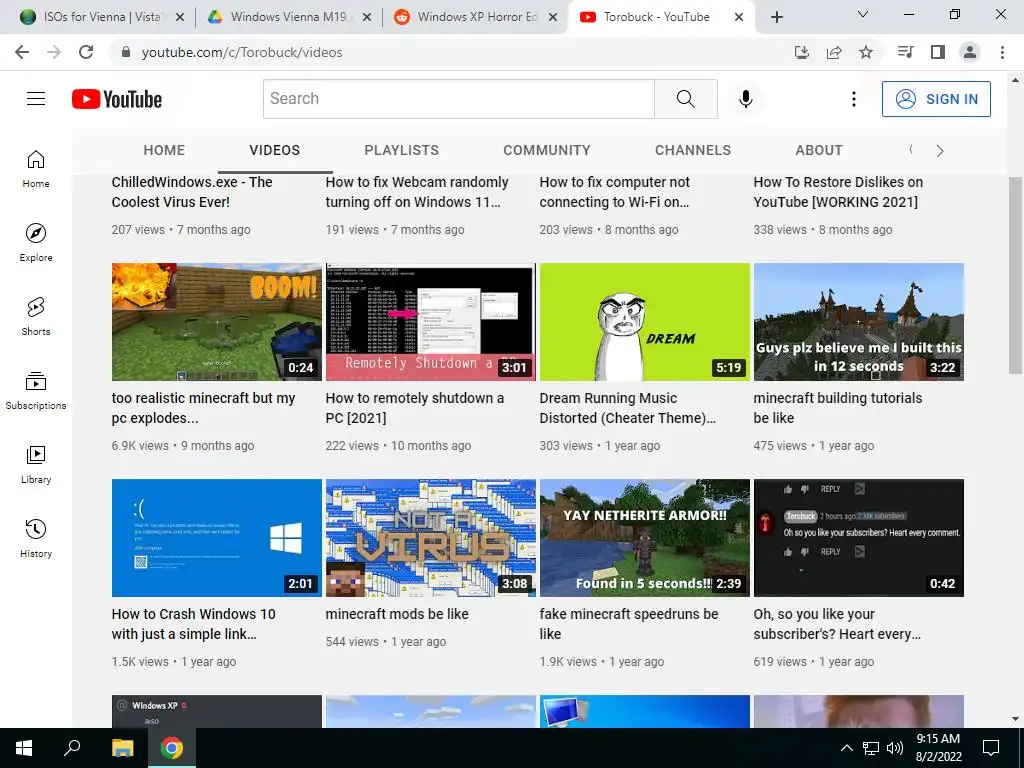Open 'fake minecraft speedruns be like' title

click(x=629, y=624)
